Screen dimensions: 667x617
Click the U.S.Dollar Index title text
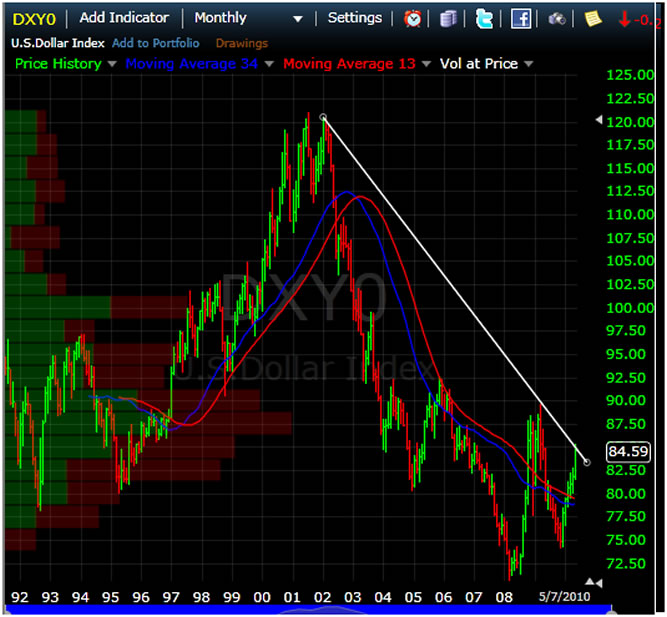pyautogui.click(x=58, y=43)
